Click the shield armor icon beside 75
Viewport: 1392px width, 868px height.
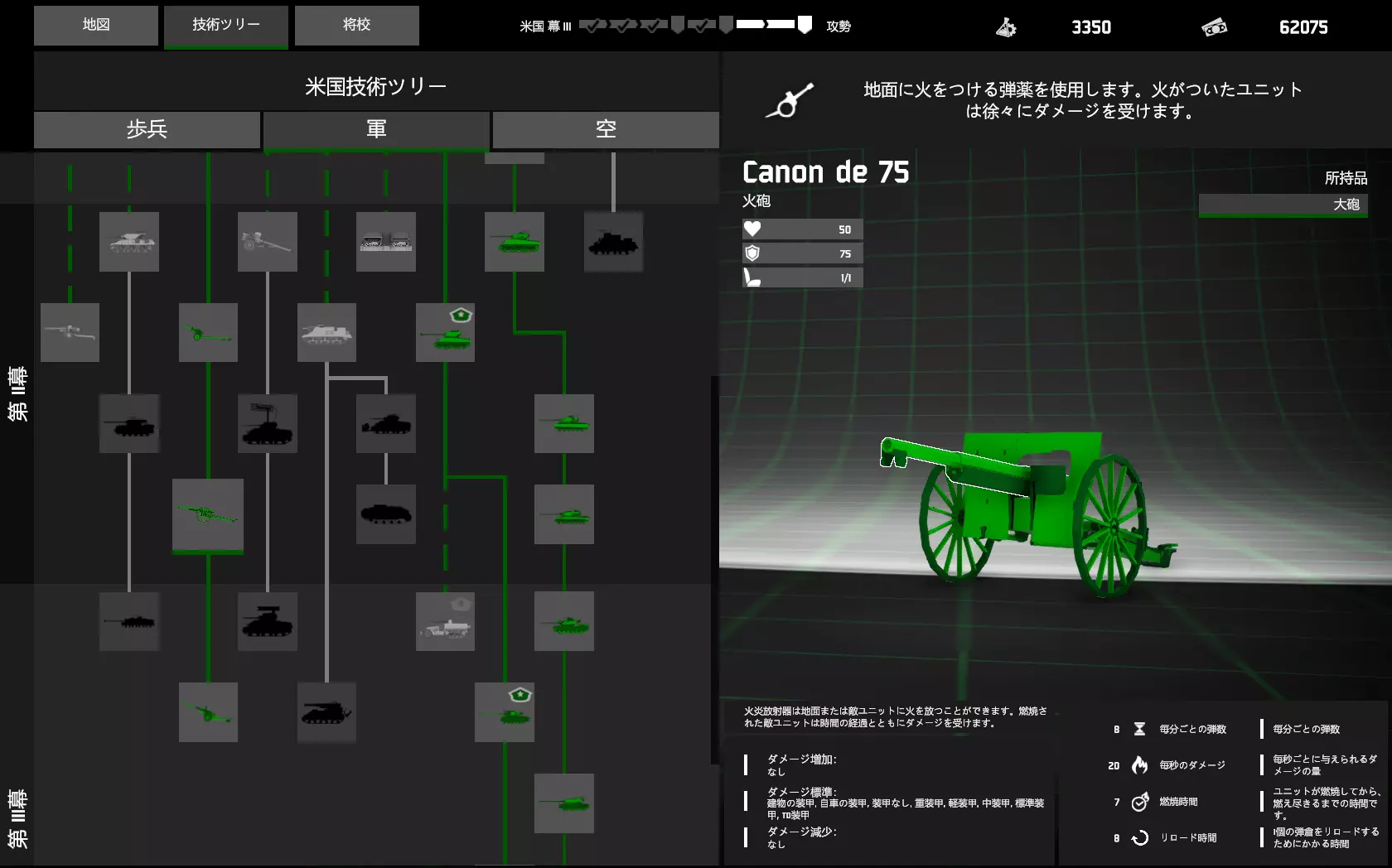pyautogui.click(x=752, y=253)
